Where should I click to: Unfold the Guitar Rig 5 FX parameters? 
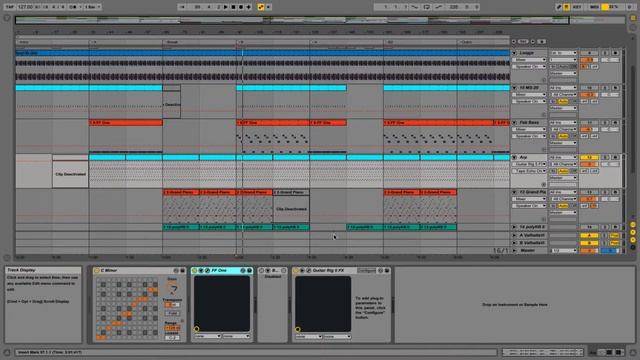[x=302, y=271]
